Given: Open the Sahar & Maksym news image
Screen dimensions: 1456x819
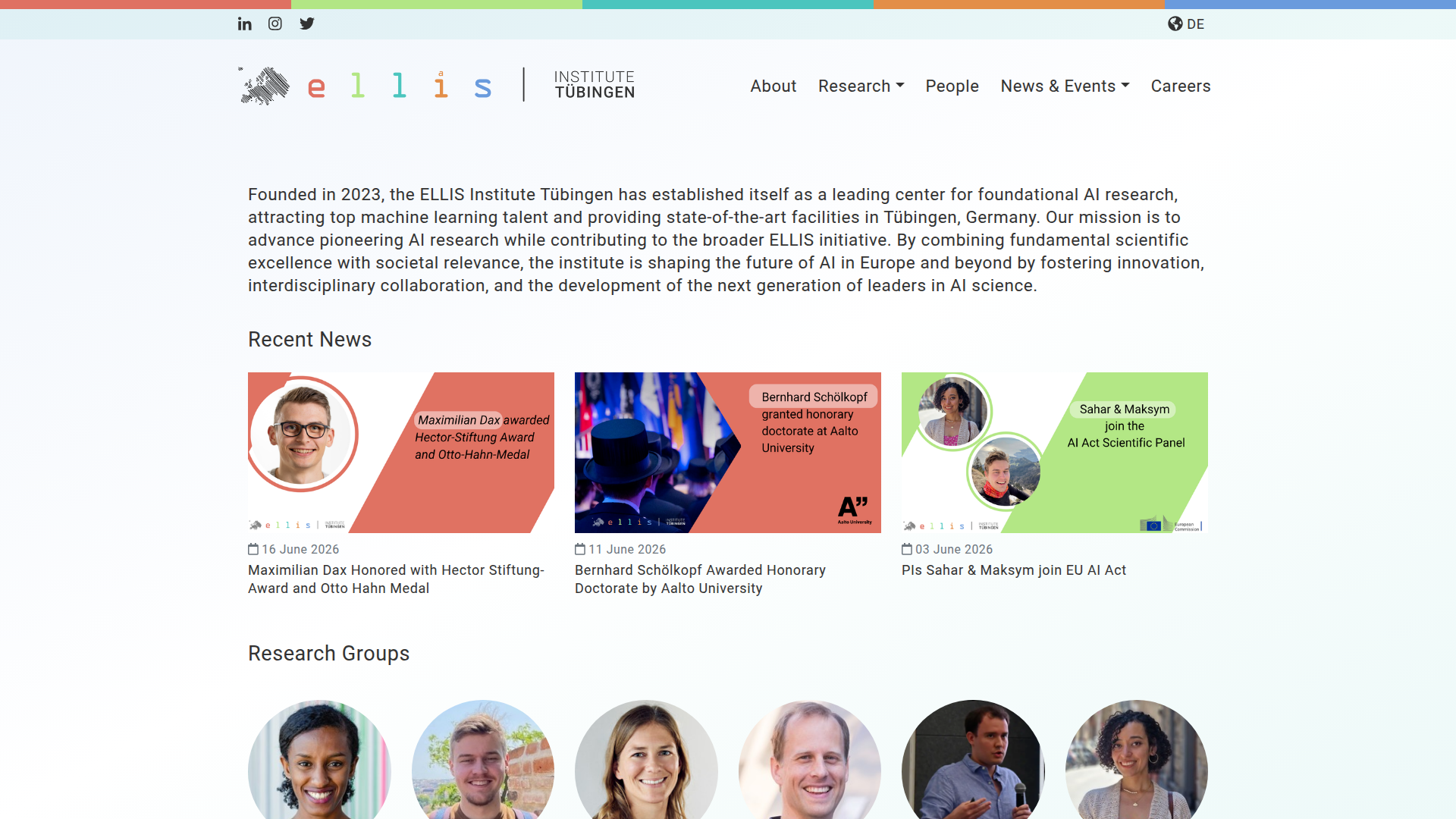Looking at the screenshot, I should [x=1055, y=453].
